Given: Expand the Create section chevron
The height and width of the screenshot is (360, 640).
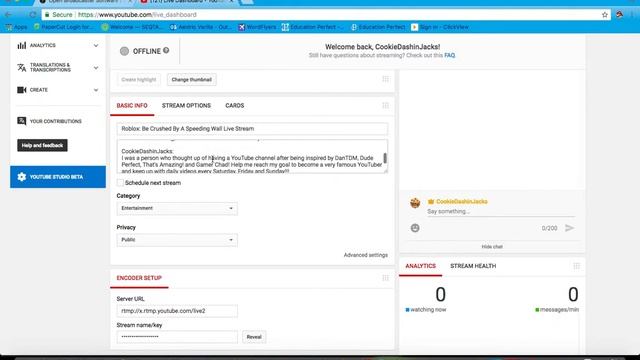Looking at the screenshot, I should pyautogui.click(x=96, y=90).
